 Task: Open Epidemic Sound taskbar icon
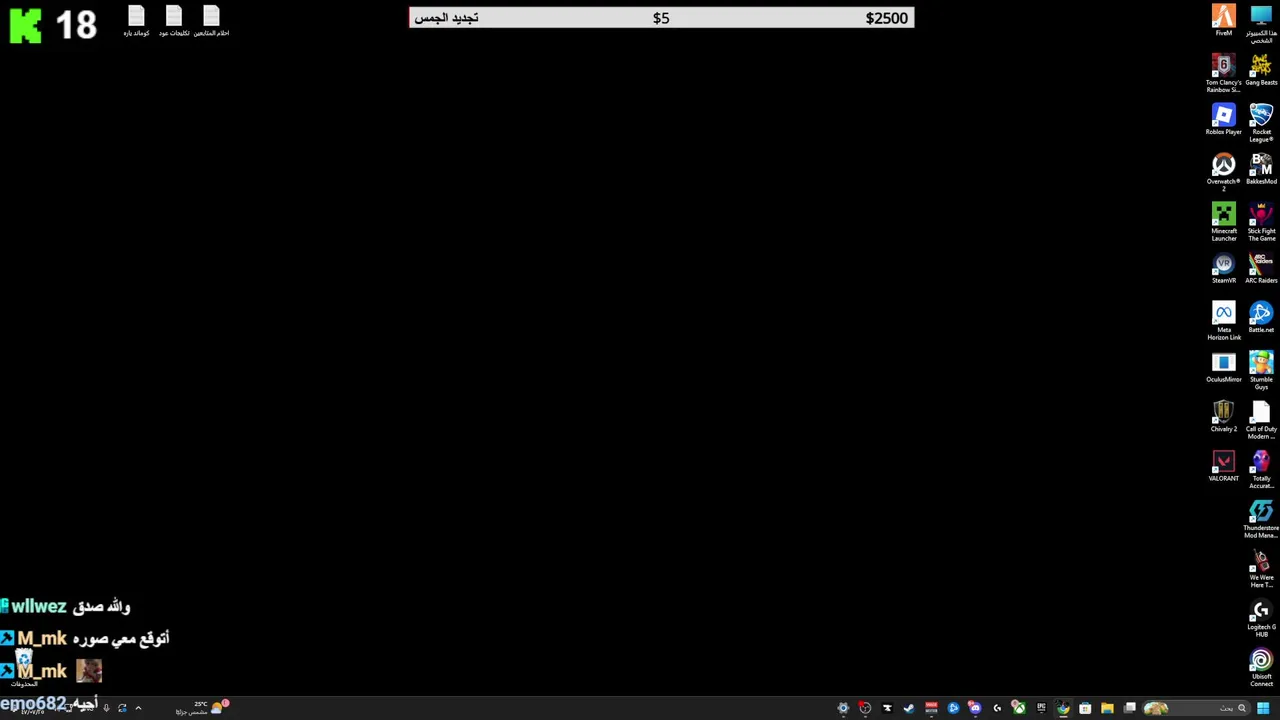point(887,708)
